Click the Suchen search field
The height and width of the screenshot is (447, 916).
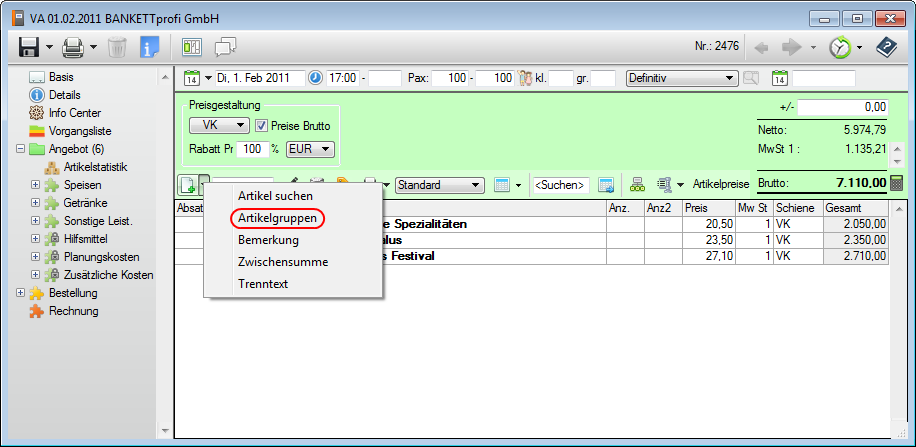tap(560, 185)
